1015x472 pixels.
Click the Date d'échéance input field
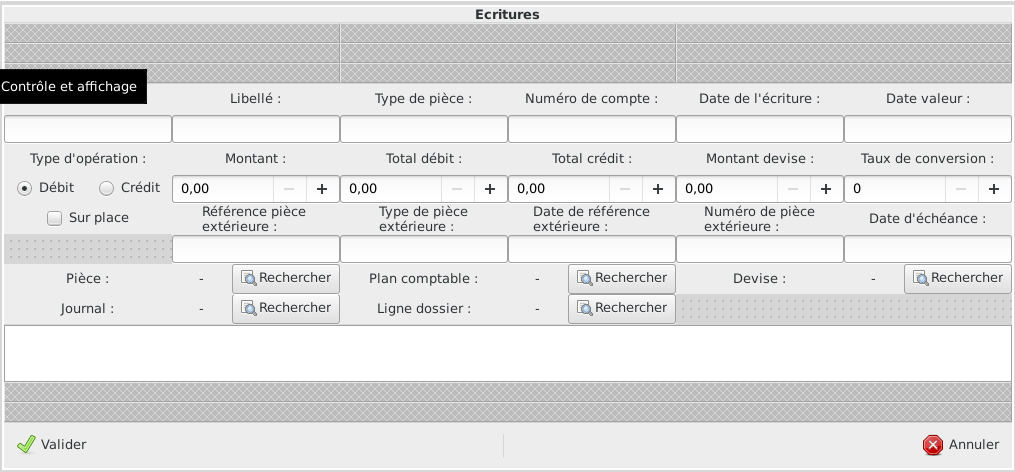coord(928,250)
